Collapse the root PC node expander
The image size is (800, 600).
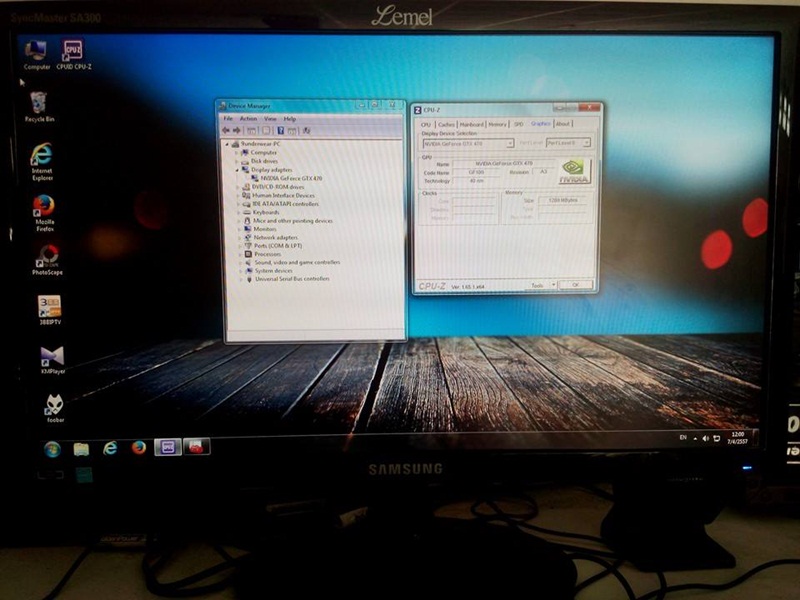point(228,144)
